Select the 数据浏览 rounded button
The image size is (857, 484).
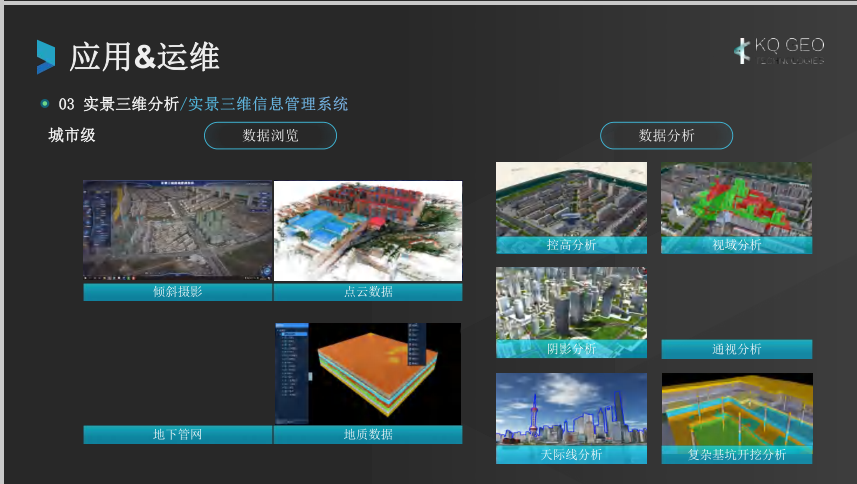click(x=270, y=136)
